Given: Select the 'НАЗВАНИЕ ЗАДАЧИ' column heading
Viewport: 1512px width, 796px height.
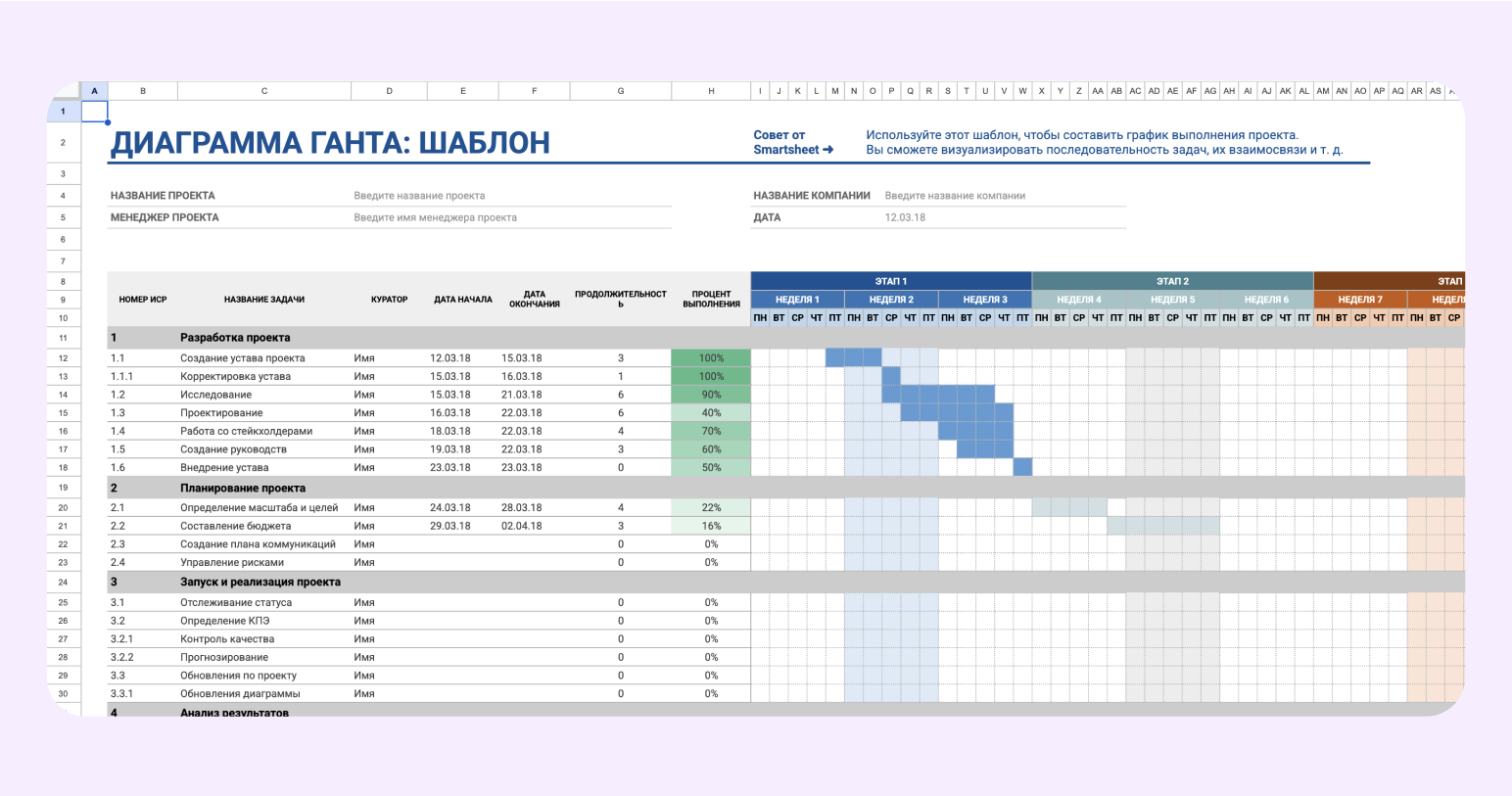Looking at the screenshot, I should tap(264, 300).
